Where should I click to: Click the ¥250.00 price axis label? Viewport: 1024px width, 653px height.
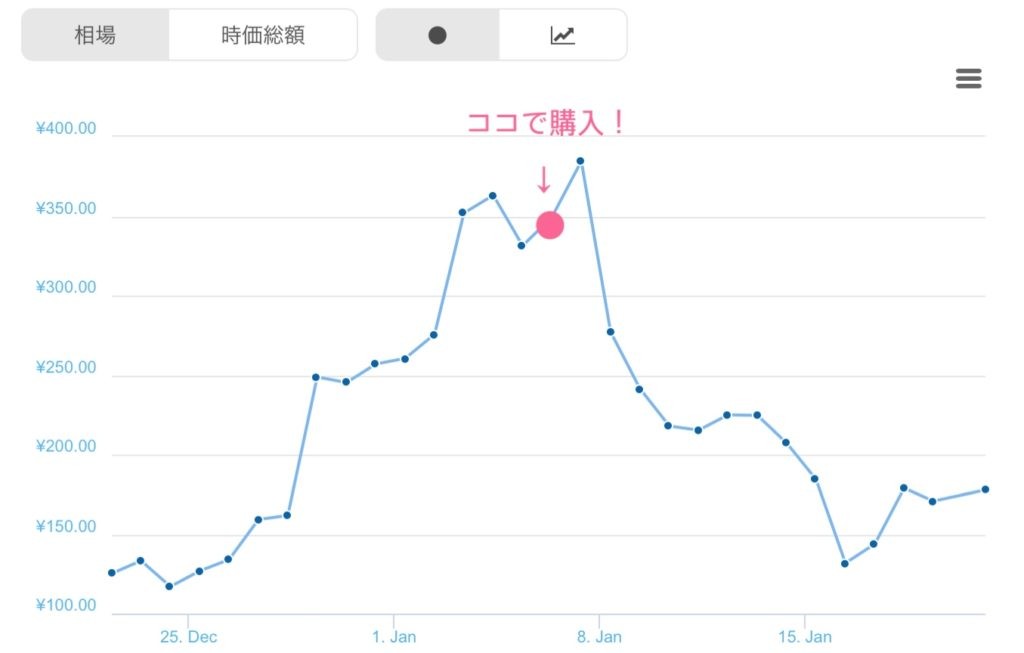click(x=66, y=368)
